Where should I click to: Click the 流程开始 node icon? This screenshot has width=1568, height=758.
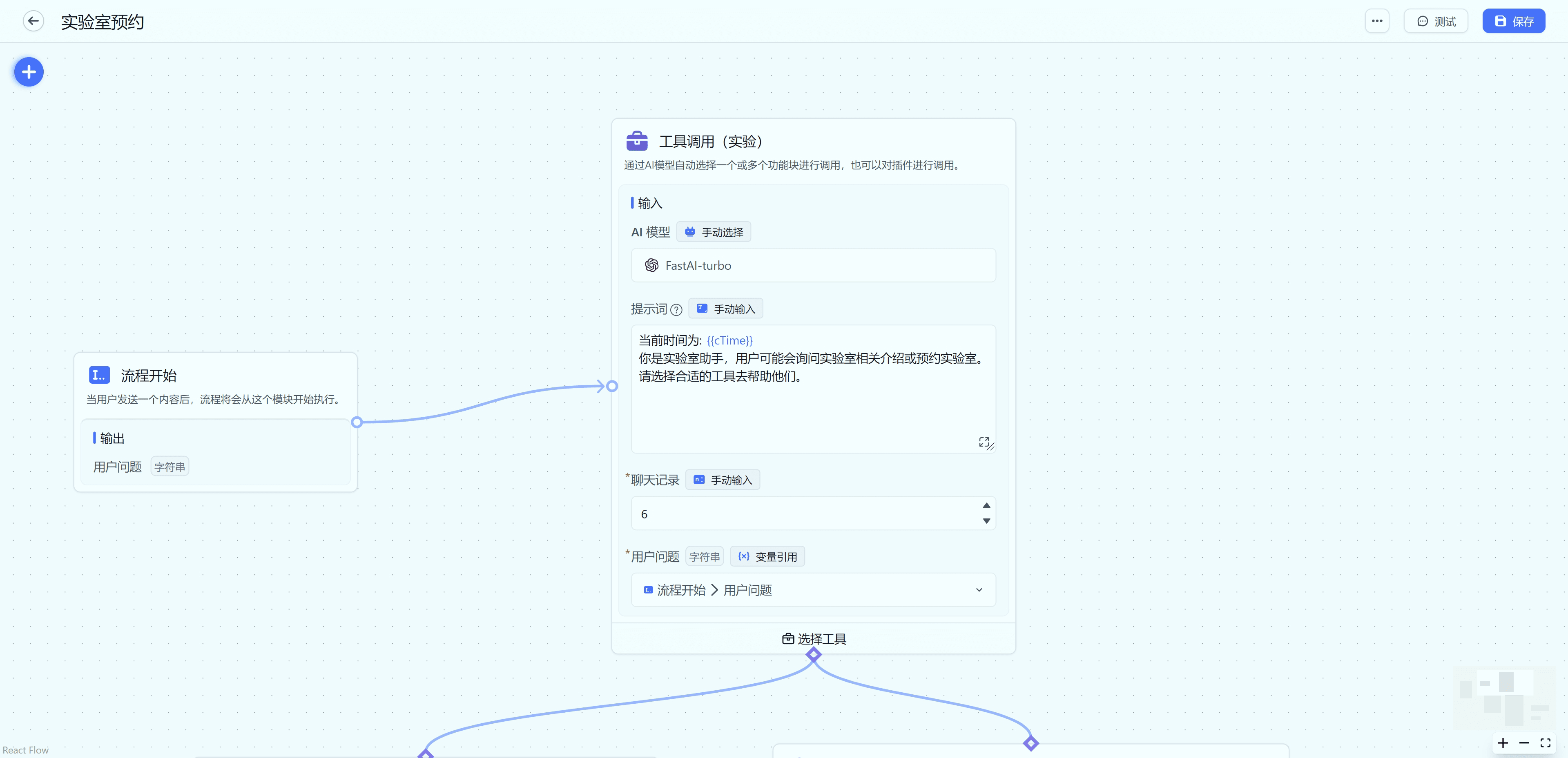click(x=99, y=375)
